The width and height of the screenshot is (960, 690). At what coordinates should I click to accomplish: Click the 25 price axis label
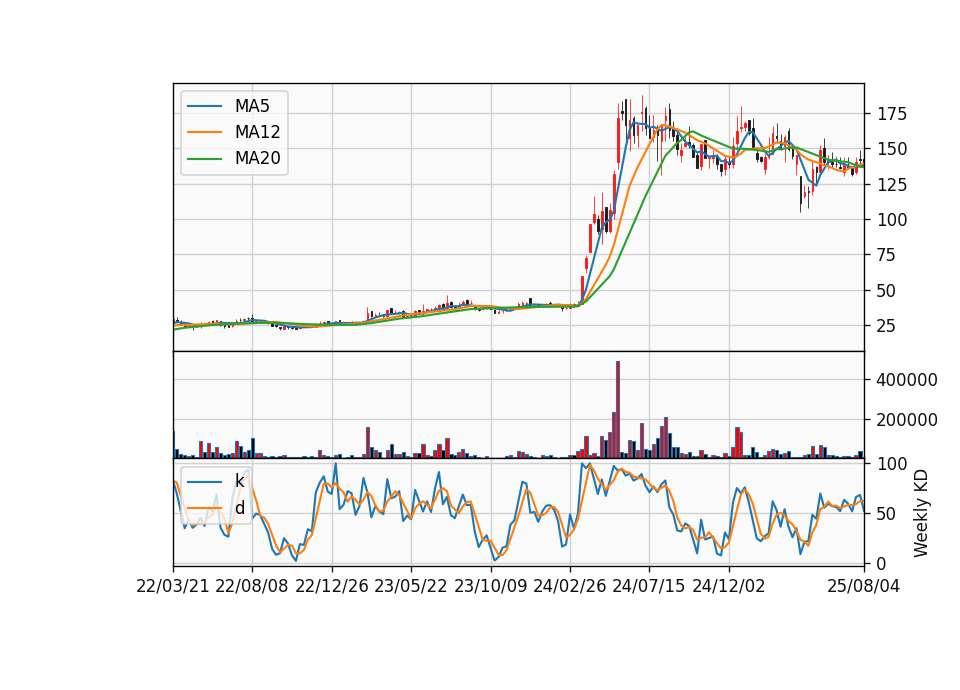coord(887,326)
